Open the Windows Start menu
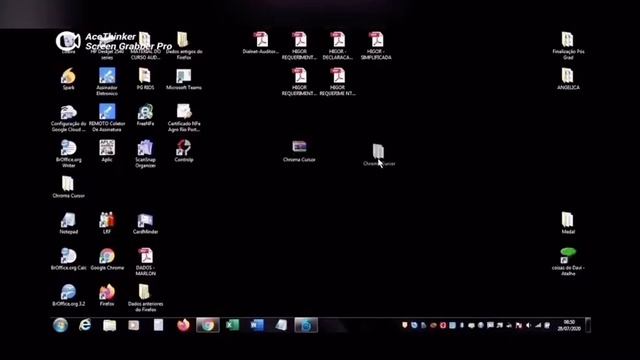The image size is (640, 360). [60, 325]
